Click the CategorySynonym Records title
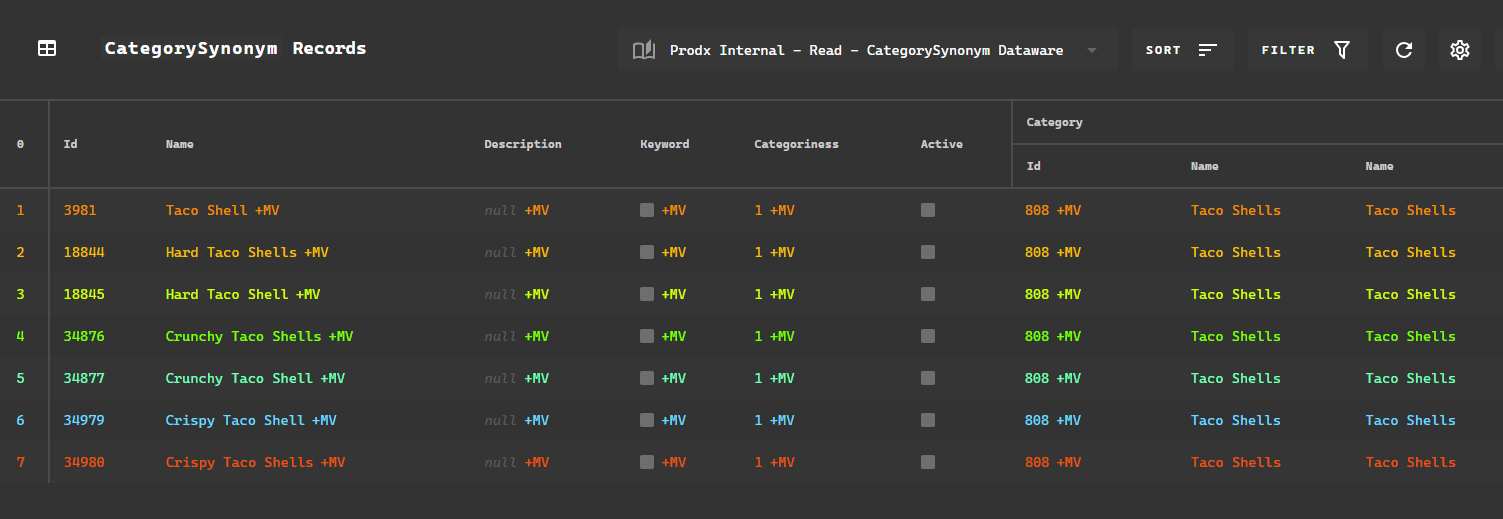 tap(235, 48)
